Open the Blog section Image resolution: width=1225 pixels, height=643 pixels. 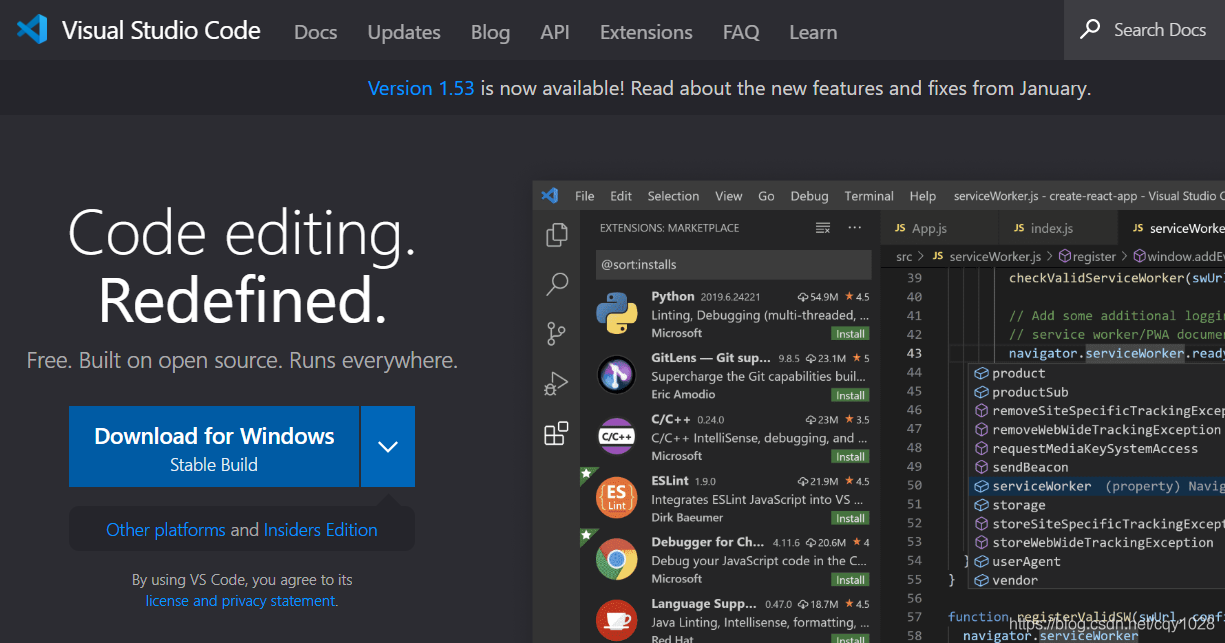pos(490,32)
